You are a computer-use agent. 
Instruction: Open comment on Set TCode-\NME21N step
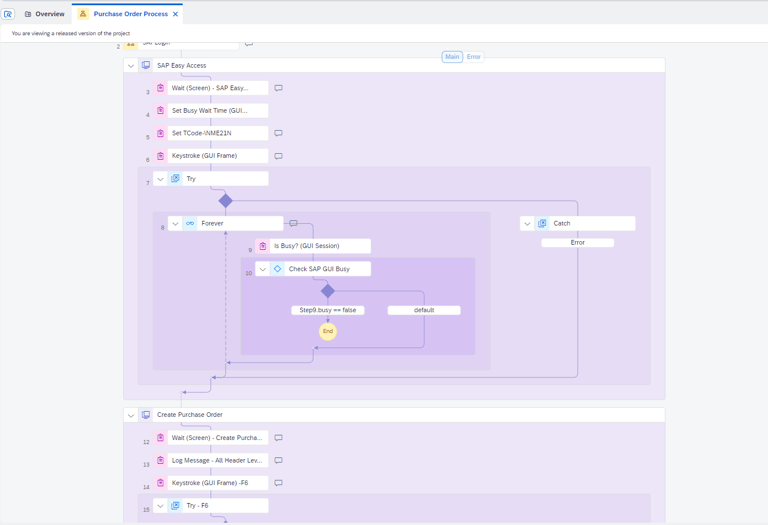click(x=278, y=133)
